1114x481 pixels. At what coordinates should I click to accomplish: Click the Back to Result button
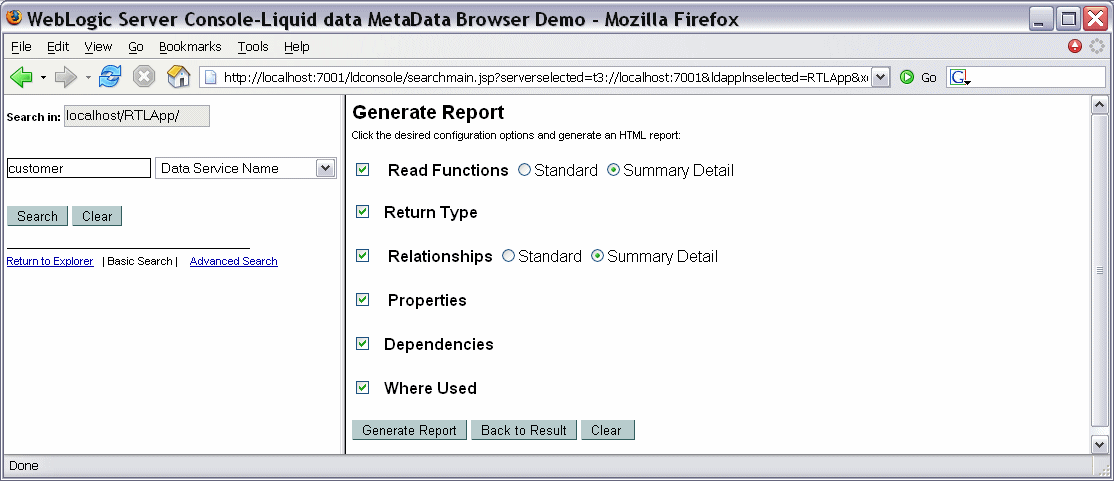(x=524, y=430)
